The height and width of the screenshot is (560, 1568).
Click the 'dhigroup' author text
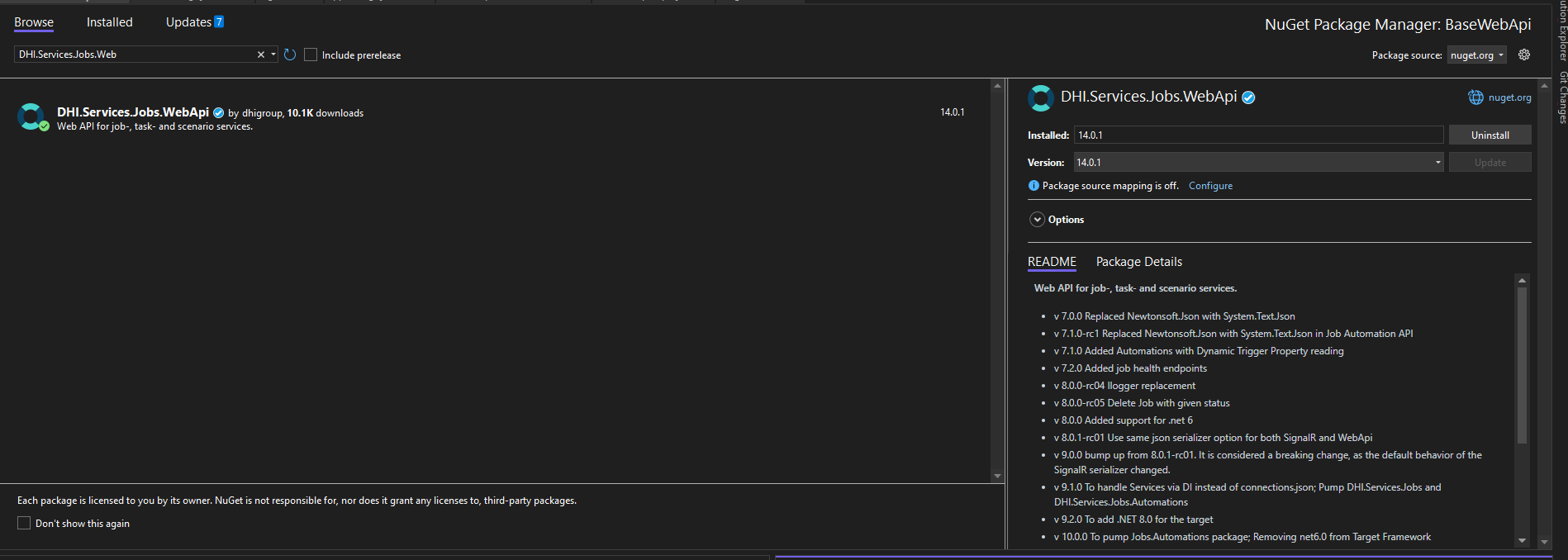point(262,113)
